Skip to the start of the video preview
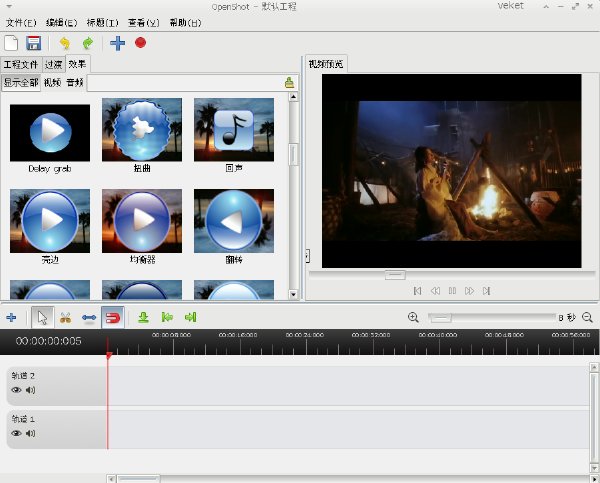This screenshot has width=600, height=483. [x=417, y=291]
